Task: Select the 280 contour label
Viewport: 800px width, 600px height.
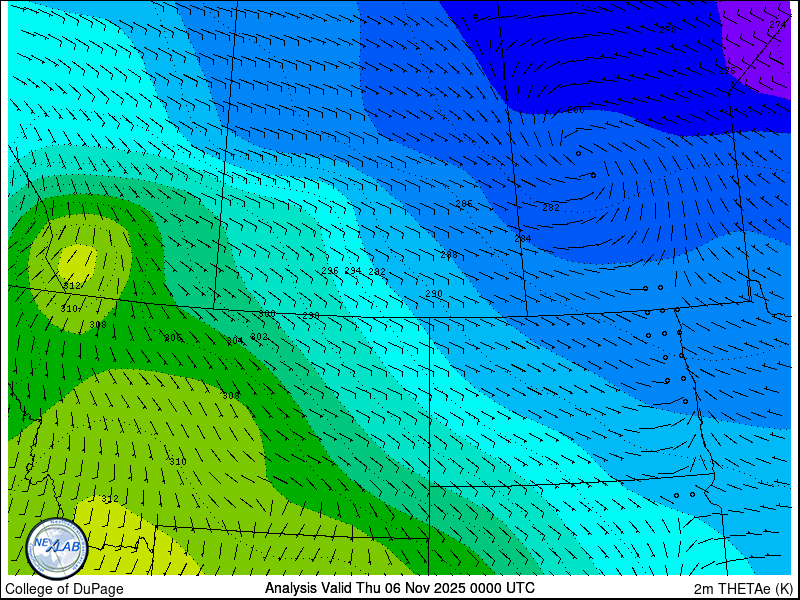Action: 576,110
